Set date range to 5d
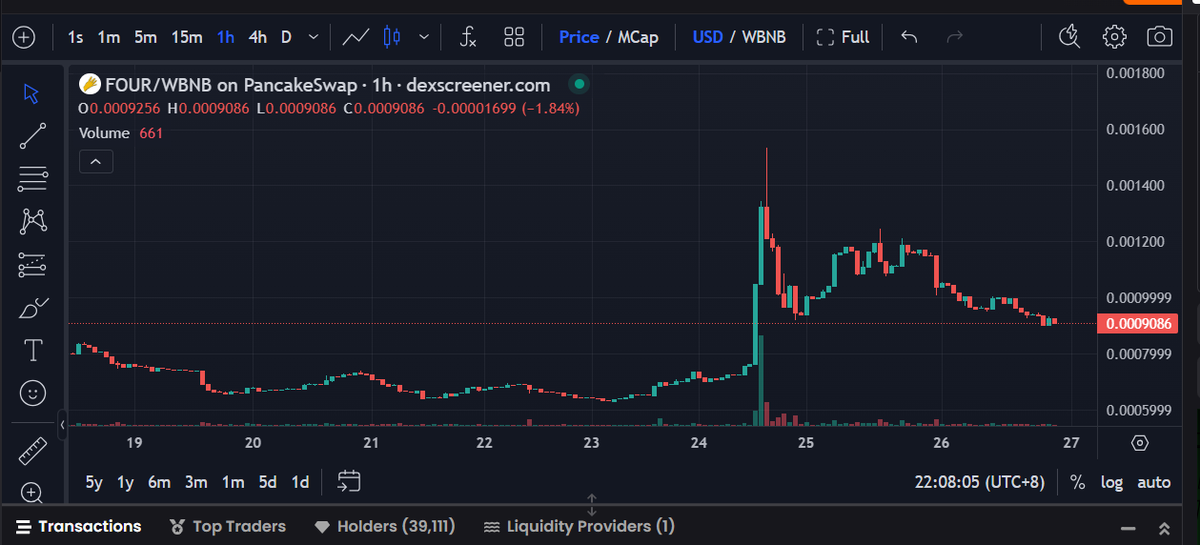Viewport: 1200px width, 545px height. [267, 482]
